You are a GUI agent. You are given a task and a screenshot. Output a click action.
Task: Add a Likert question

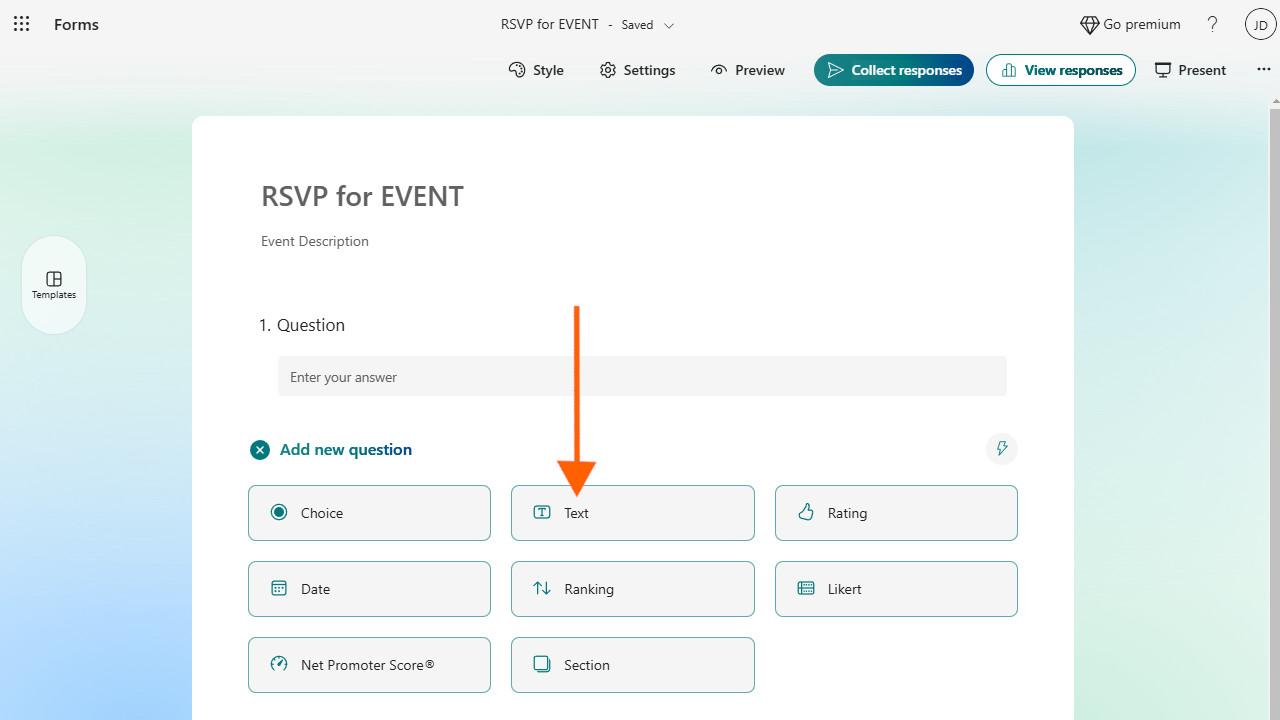(x=896, y=589)
